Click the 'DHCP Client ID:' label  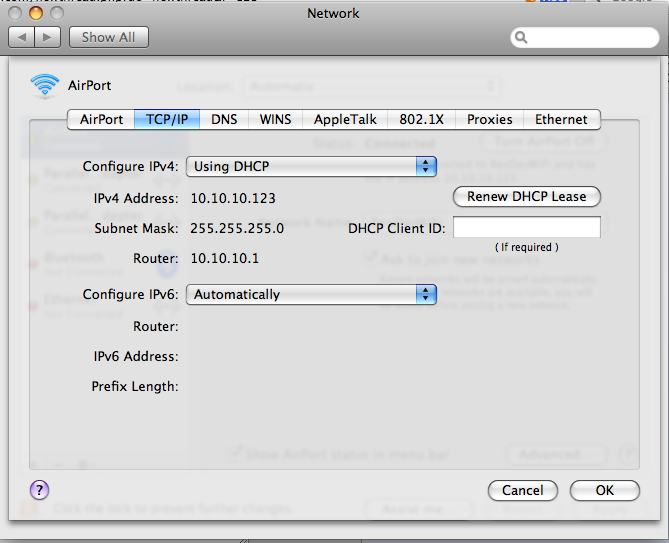click(x=397, y=229)
